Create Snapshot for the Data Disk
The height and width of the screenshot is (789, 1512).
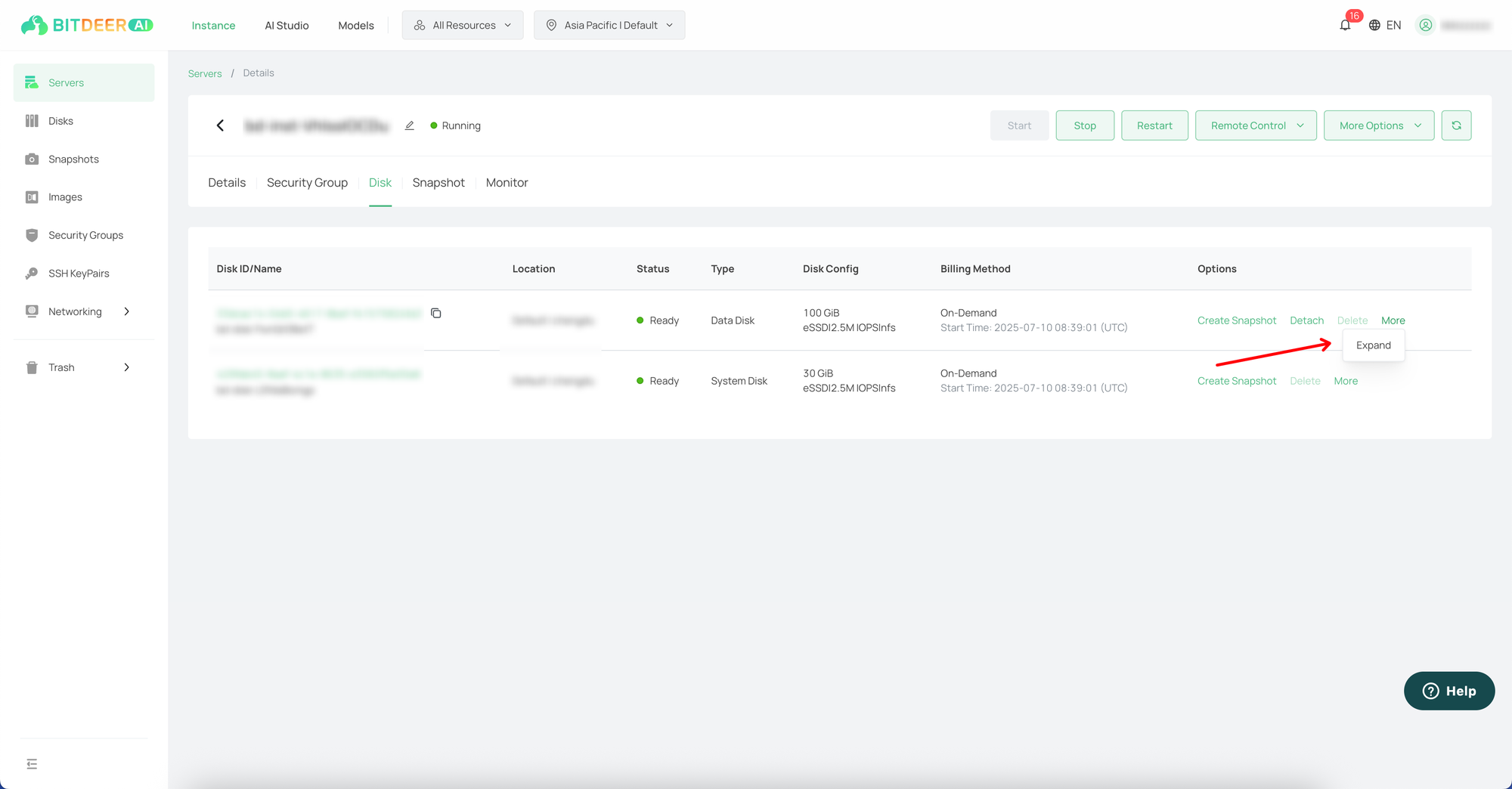click(x=1237, y=320)
